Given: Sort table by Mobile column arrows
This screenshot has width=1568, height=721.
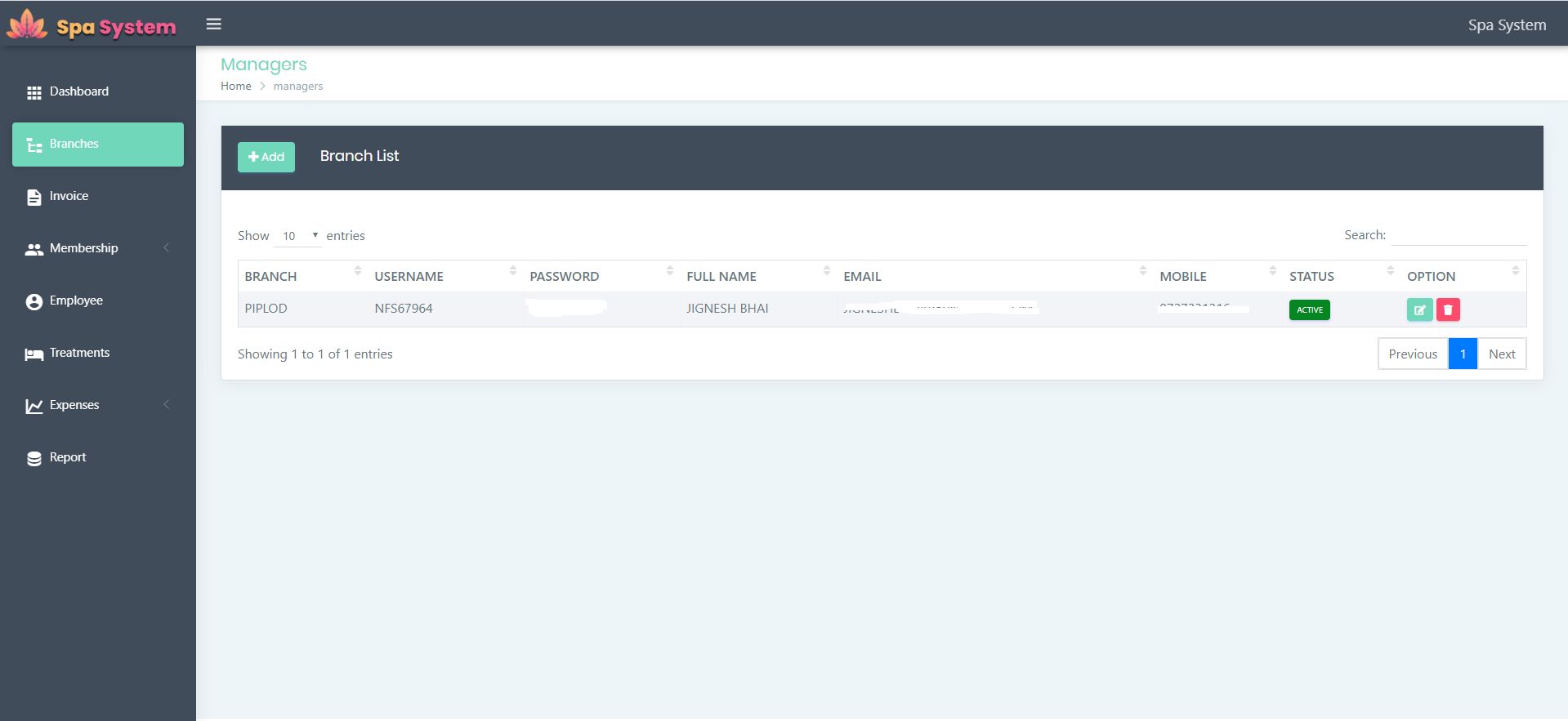Looking at the screenshot, I should 1272,270.
